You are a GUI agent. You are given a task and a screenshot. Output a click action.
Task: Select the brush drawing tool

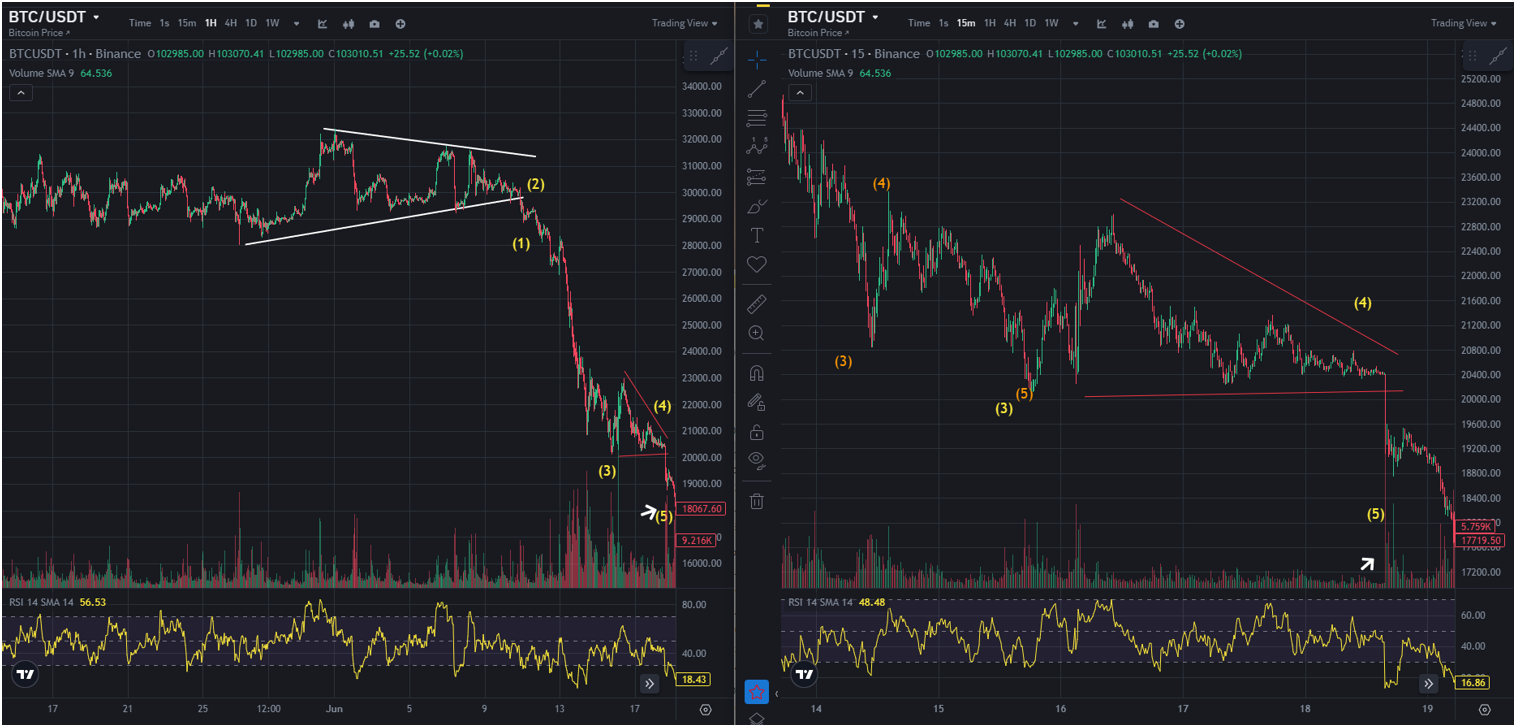pos(757,206)
